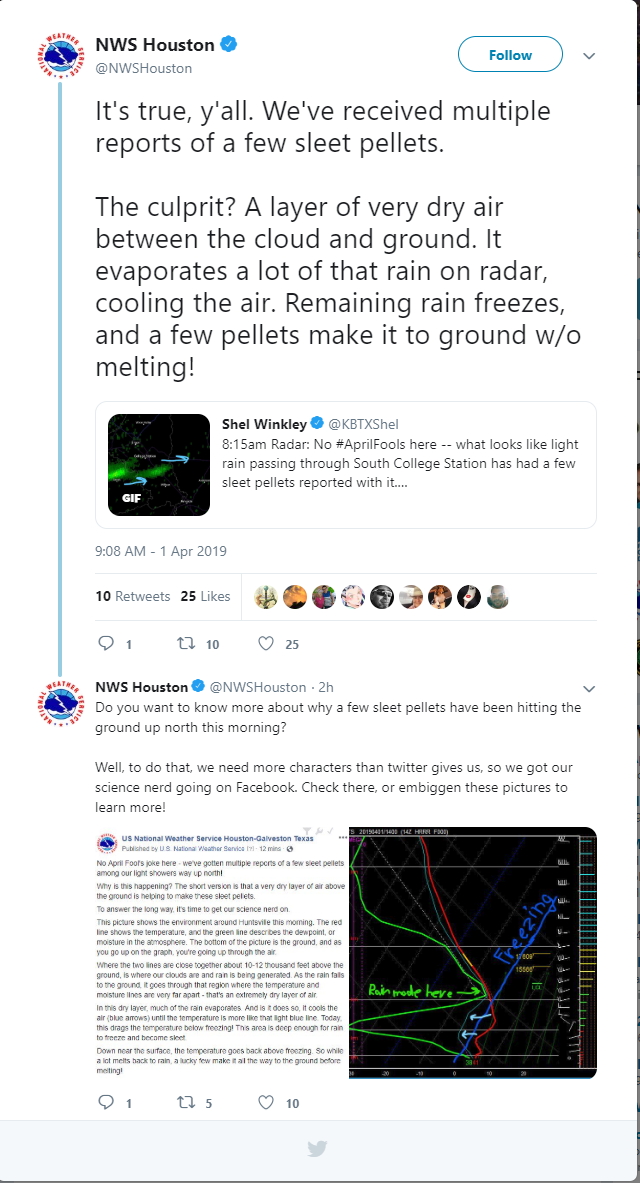Like the second NWS Houston tweet

[x=266, y=1102]
